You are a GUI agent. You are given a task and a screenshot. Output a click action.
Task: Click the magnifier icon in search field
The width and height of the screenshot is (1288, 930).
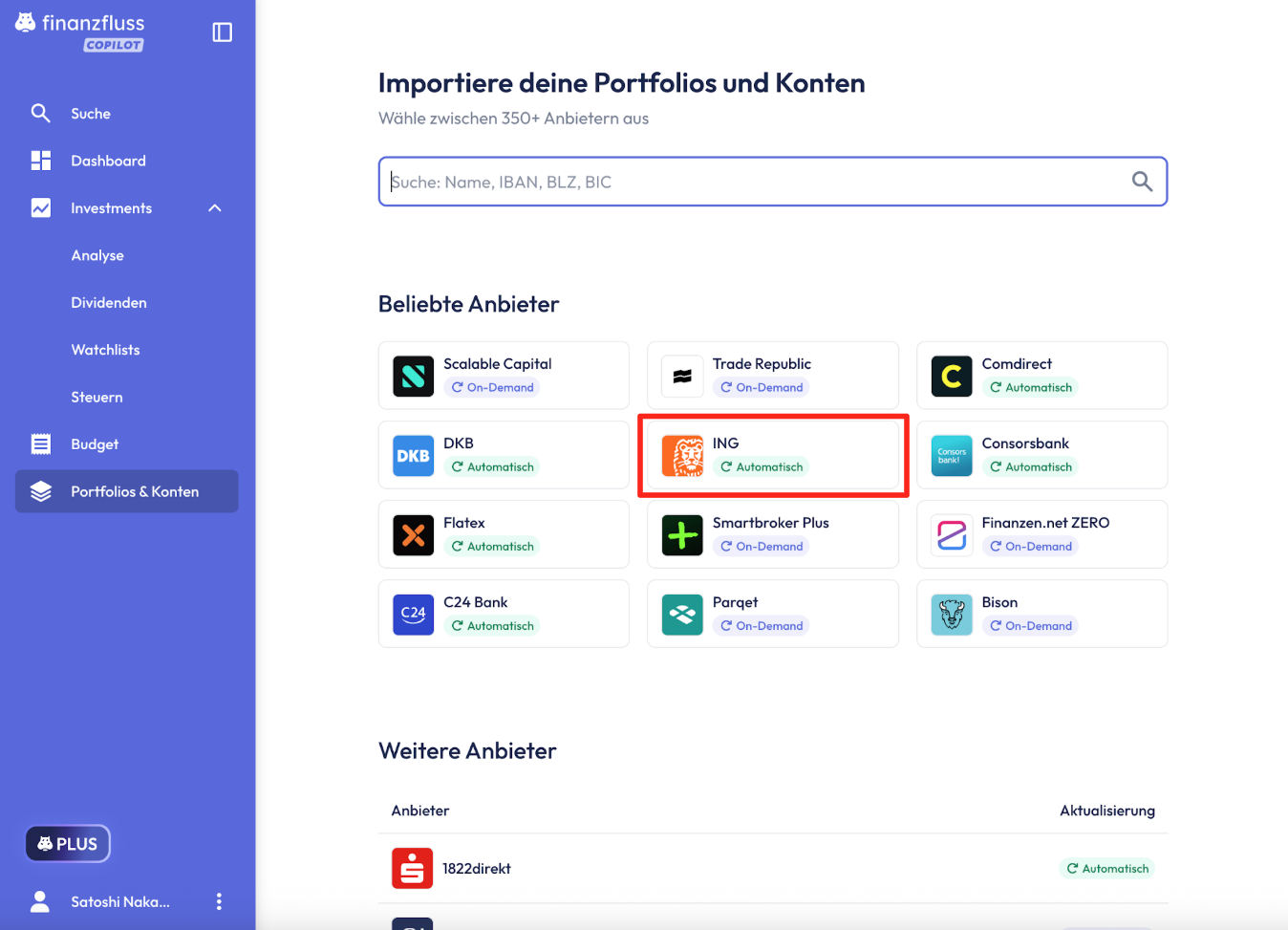coord(1142,182)
